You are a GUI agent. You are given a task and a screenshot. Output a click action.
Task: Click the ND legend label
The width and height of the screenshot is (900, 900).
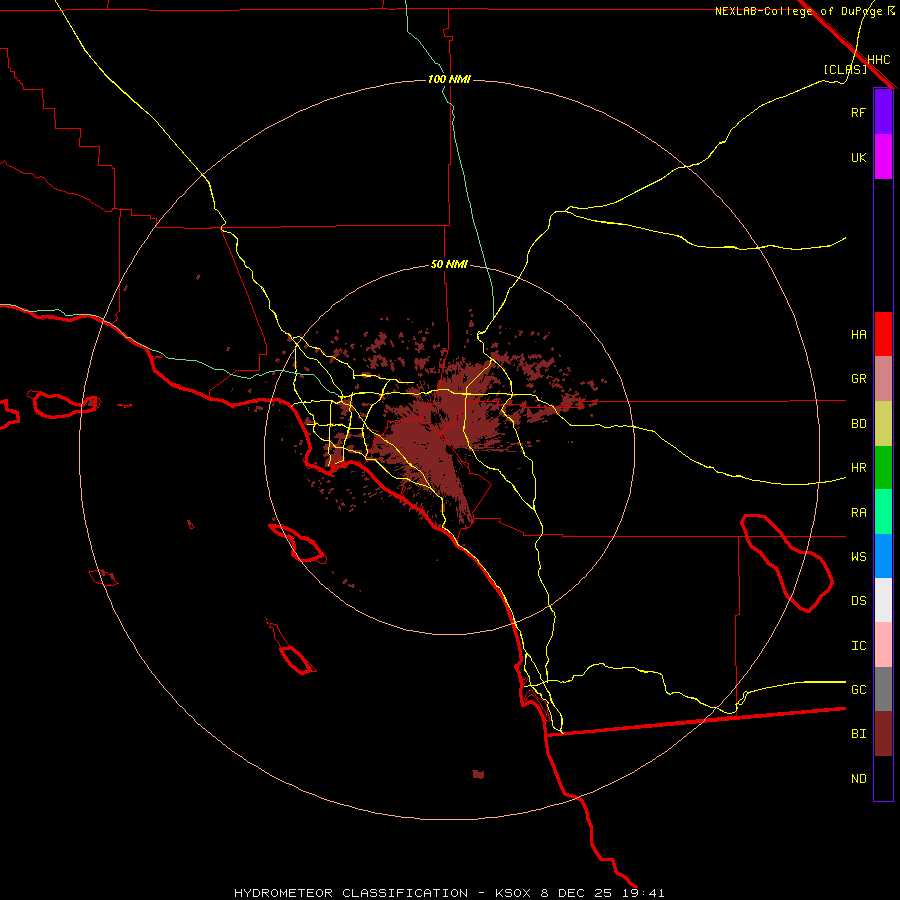(x=858, y=779)
